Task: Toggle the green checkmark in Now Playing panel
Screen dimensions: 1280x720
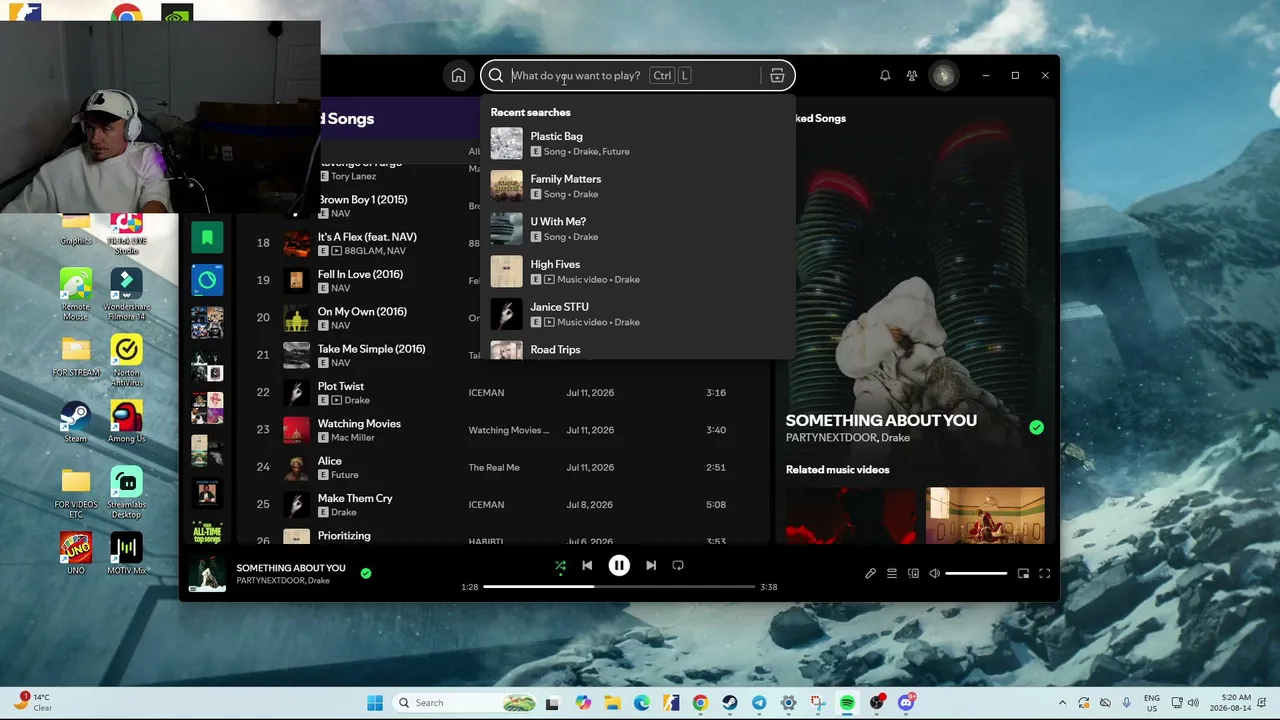Action: (x=1036, y=427)
